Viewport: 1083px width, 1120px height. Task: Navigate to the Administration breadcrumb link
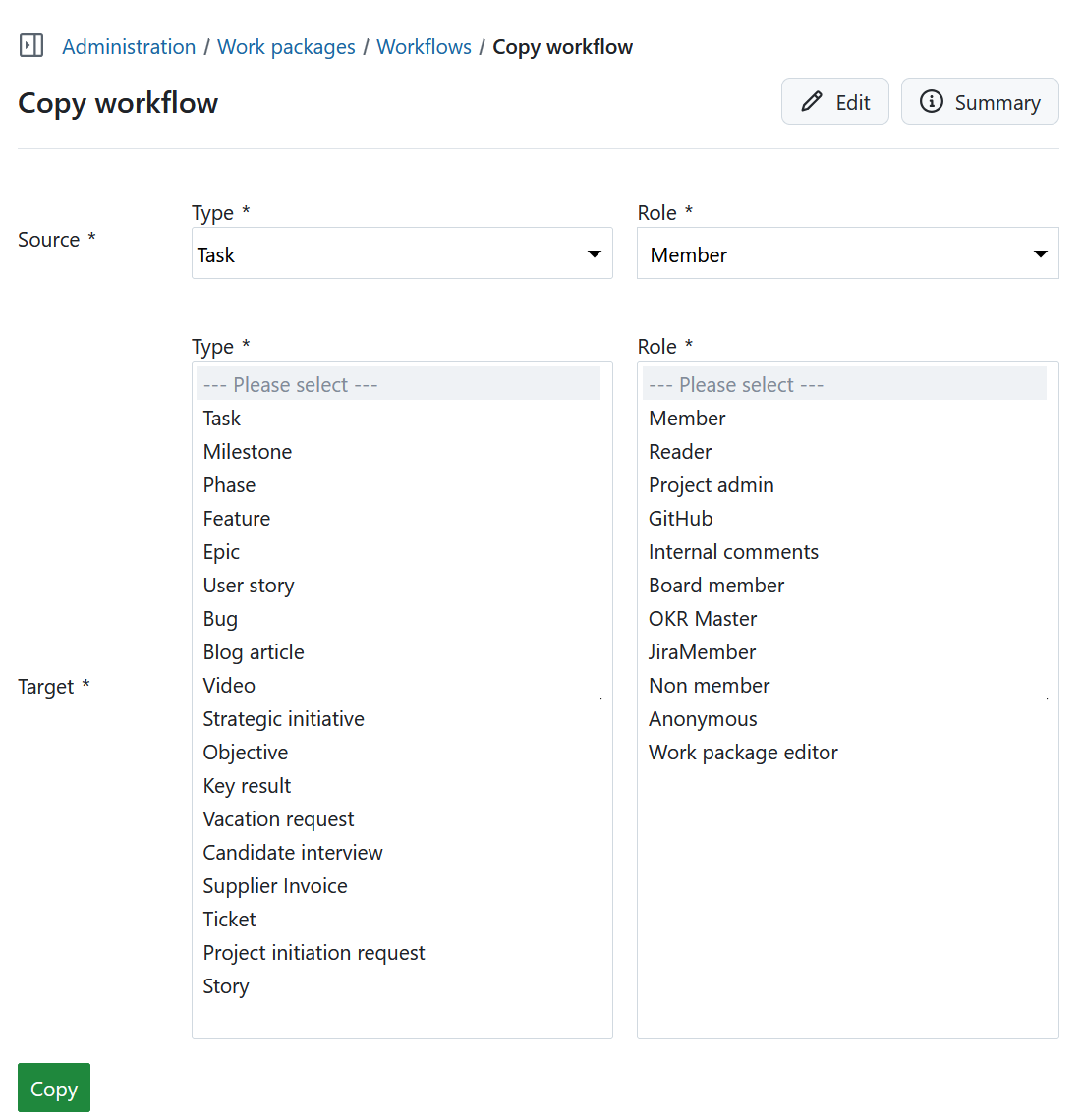(x=129, y=46)
